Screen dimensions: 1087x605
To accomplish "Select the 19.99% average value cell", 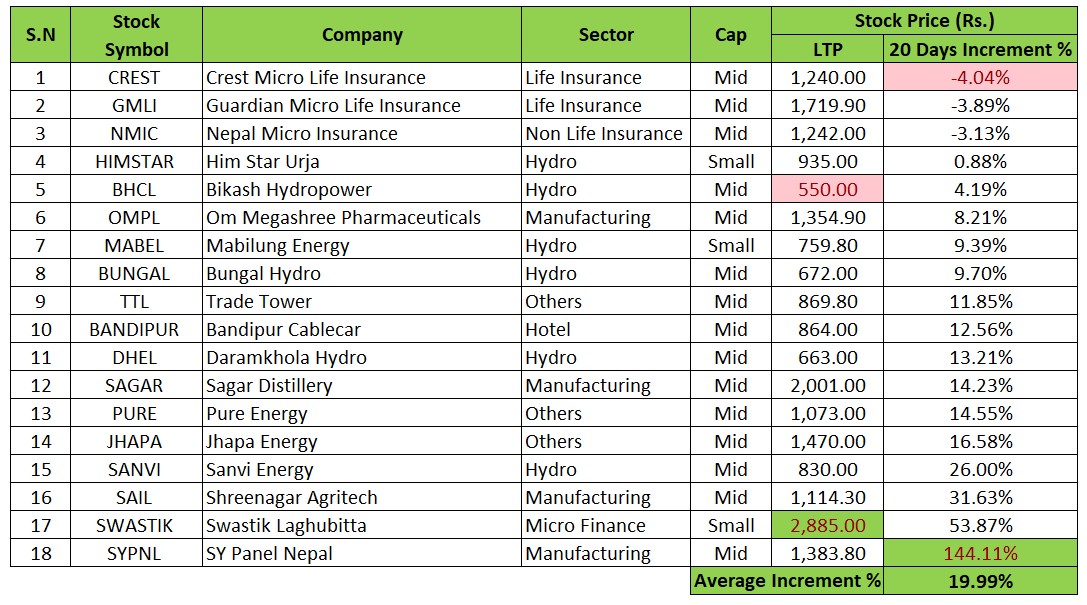I will pos(980,581).
